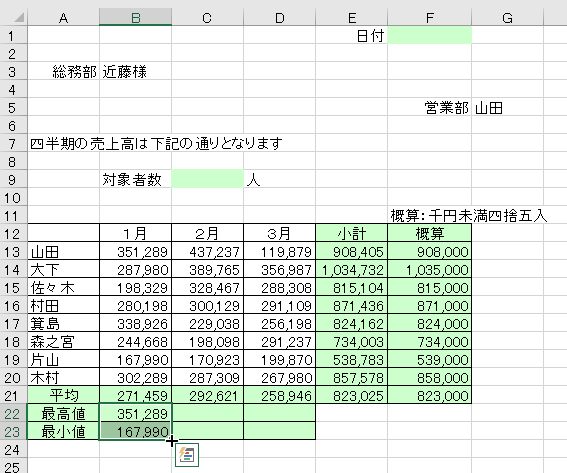Image resolution: width=567 pixels, height=473 pixels.
Task: Click cell with value 437,237
Action: 208,251
